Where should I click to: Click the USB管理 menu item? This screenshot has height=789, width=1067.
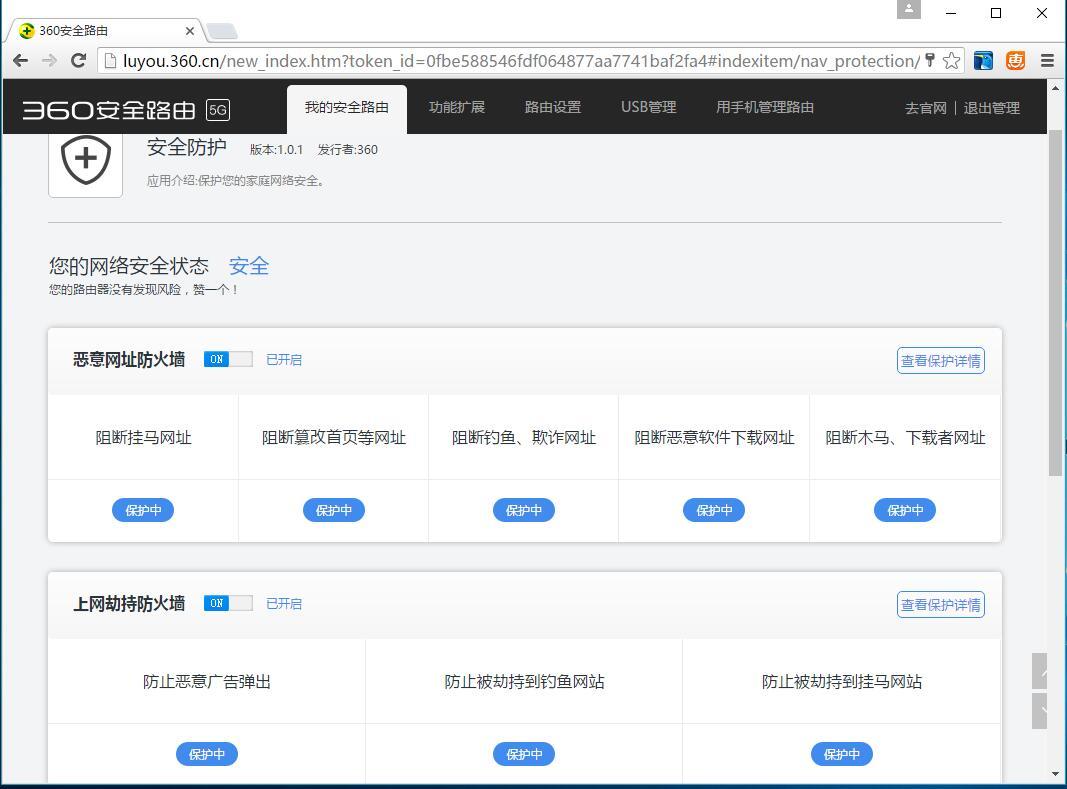[648, 107]
